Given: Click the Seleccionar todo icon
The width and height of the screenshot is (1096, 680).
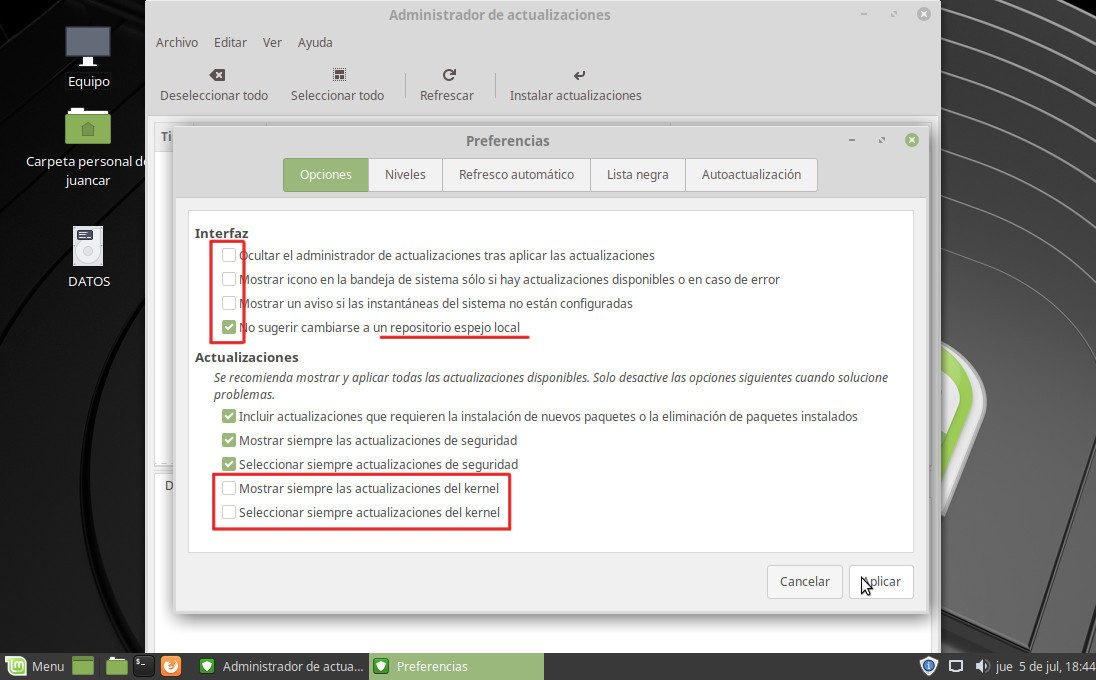Looking at the screenshot, I should tap(338, 76).
